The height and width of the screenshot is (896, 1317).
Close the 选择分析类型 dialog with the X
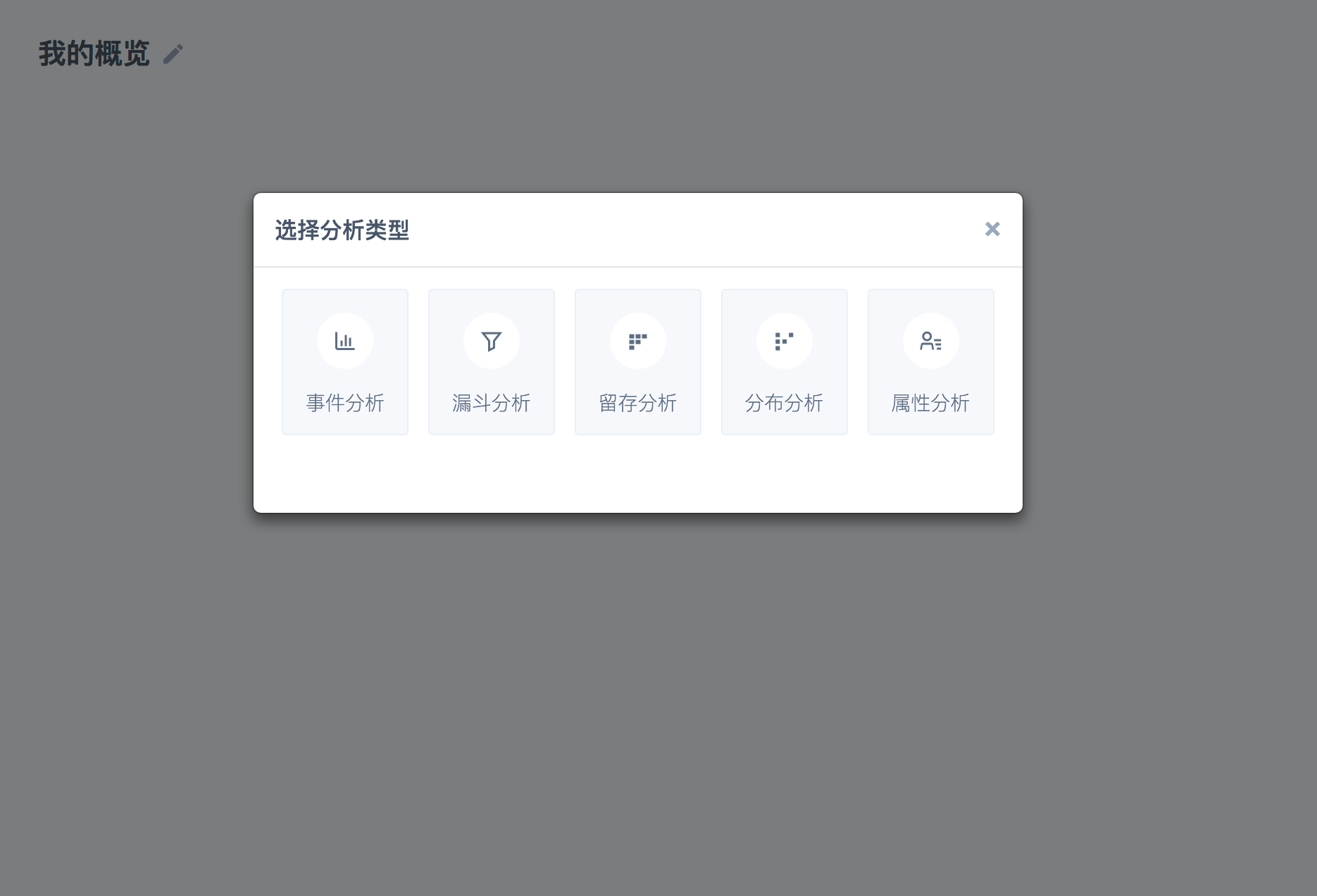coord(992,229)
